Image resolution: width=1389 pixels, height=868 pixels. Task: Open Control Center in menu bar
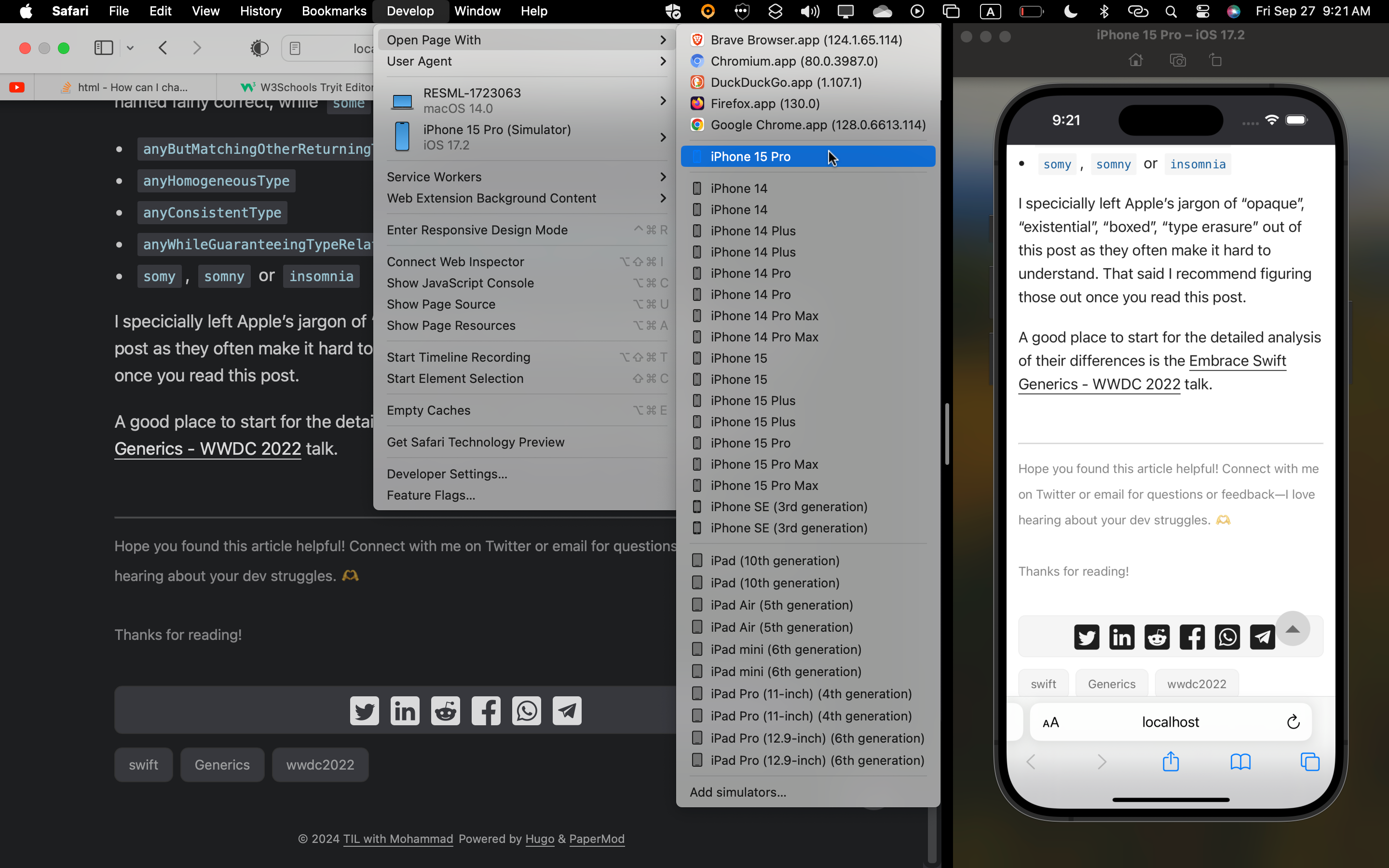tap(1202, 11)
